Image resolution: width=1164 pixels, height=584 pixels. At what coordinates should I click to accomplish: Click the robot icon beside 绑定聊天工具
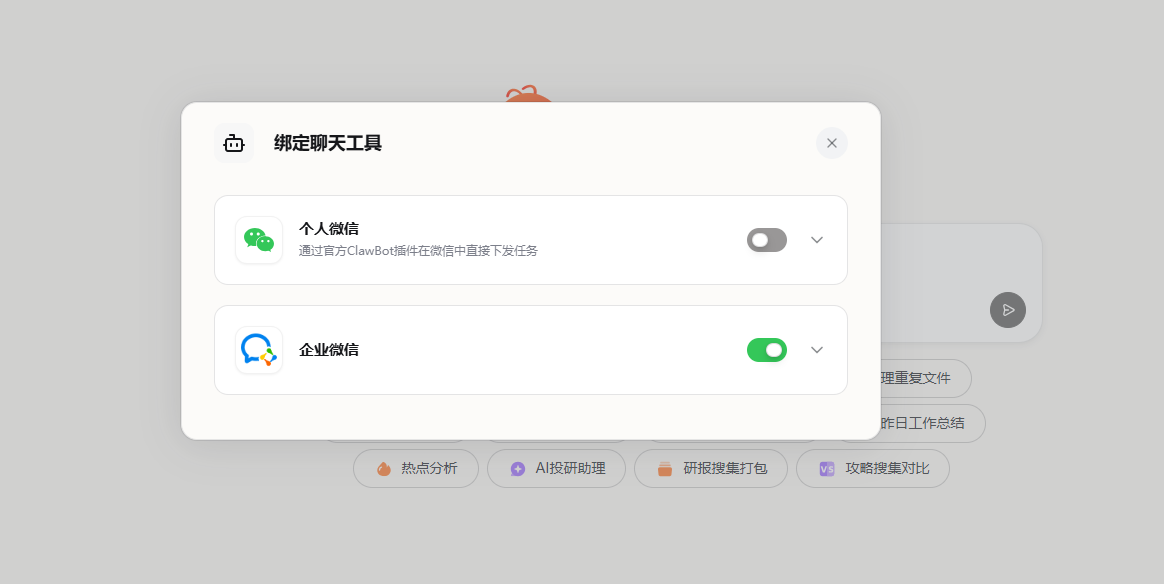pos(234,143)
